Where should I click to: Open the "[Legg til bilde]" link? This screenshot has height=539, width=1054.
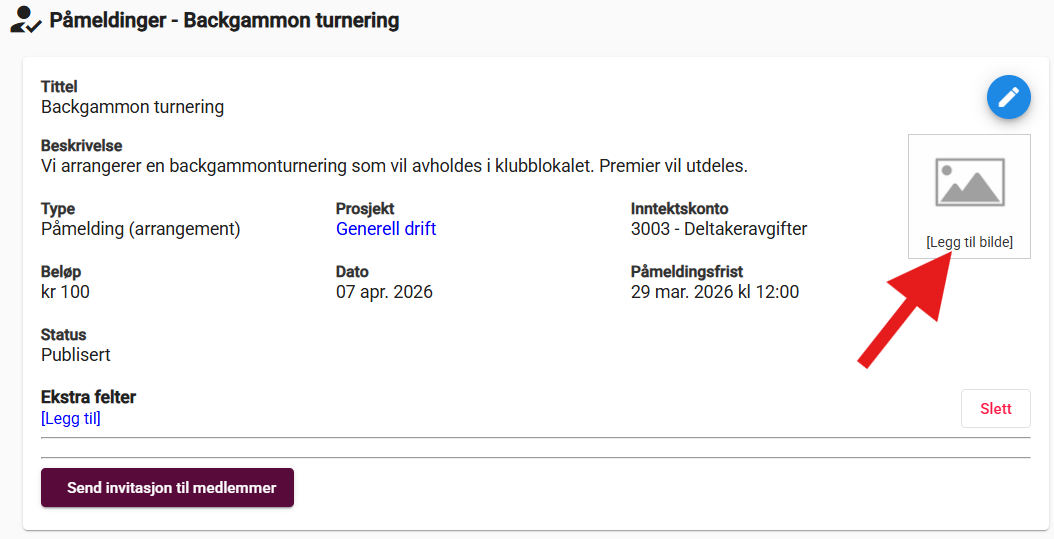click(969, 242)
